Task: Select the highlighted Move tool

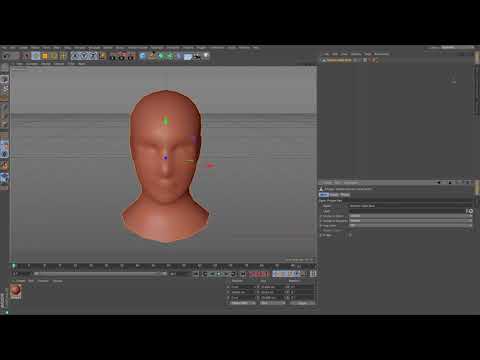Action: click(x=36, y=56)
